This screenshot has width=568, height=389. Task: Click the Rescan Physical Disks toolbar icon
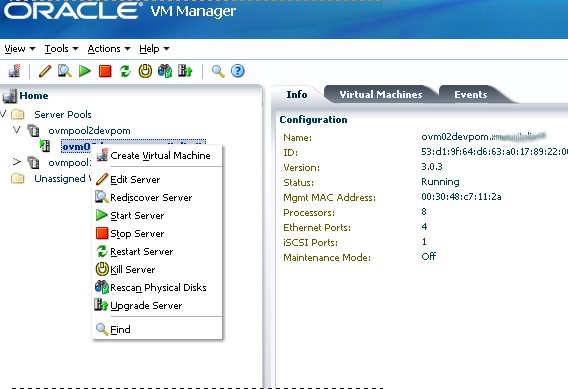(165, 71)
